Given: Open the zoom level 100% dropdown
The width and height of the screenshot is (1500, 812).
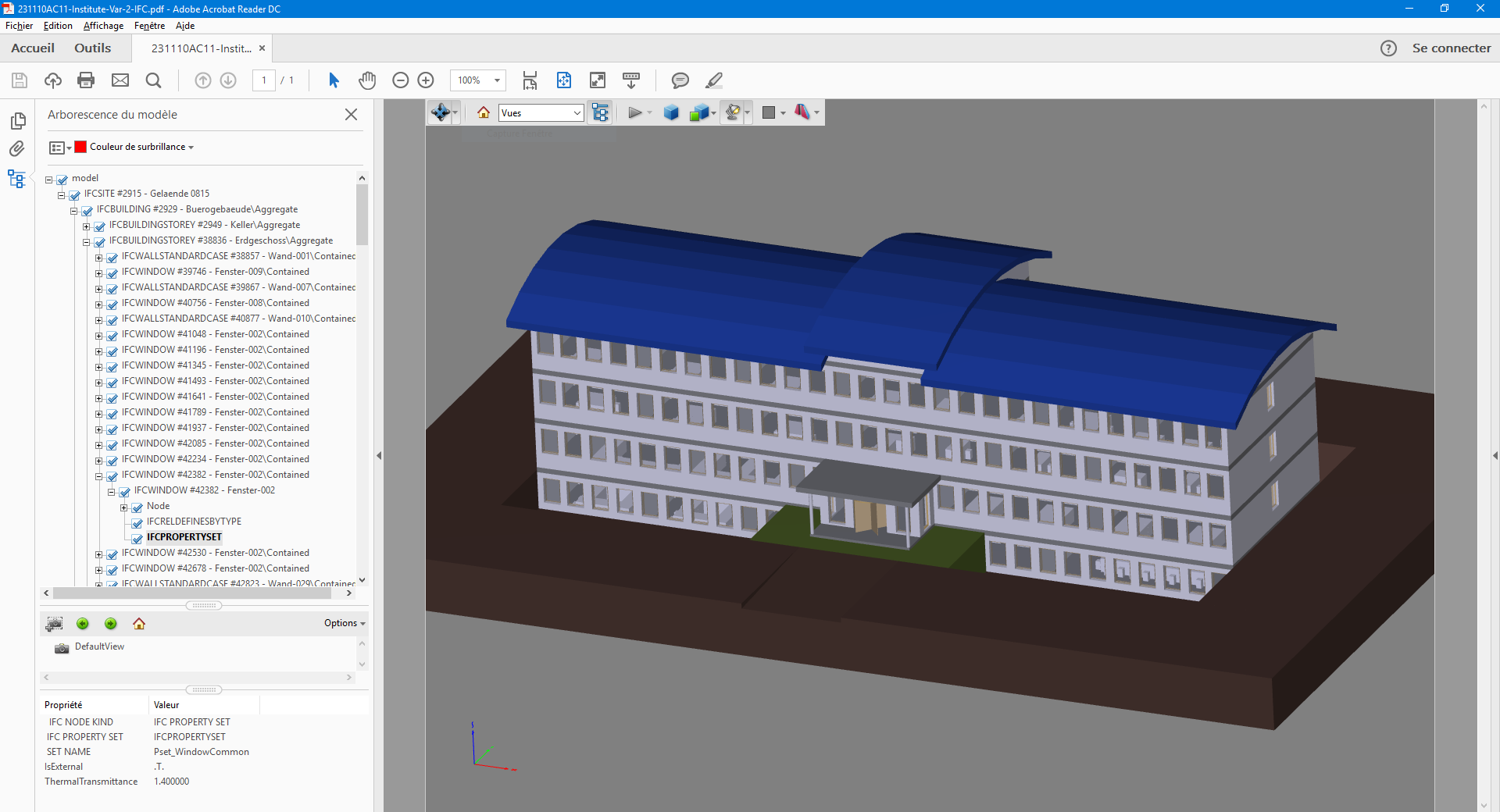Looking at the screenshot, I should coord(497,80).
